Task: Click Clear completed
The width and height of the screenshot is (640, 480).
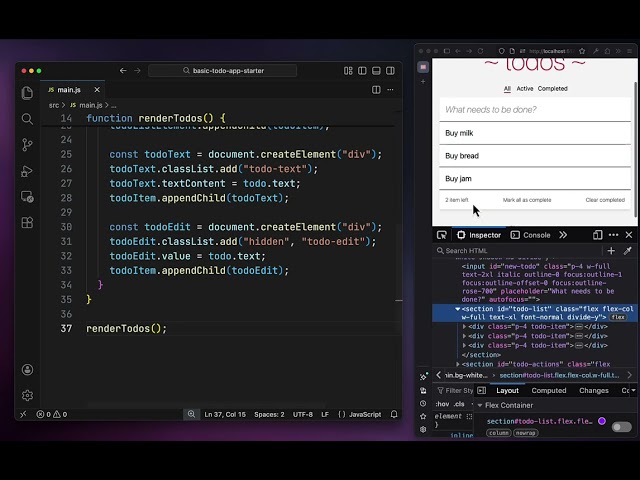Action: click(605, 200)
